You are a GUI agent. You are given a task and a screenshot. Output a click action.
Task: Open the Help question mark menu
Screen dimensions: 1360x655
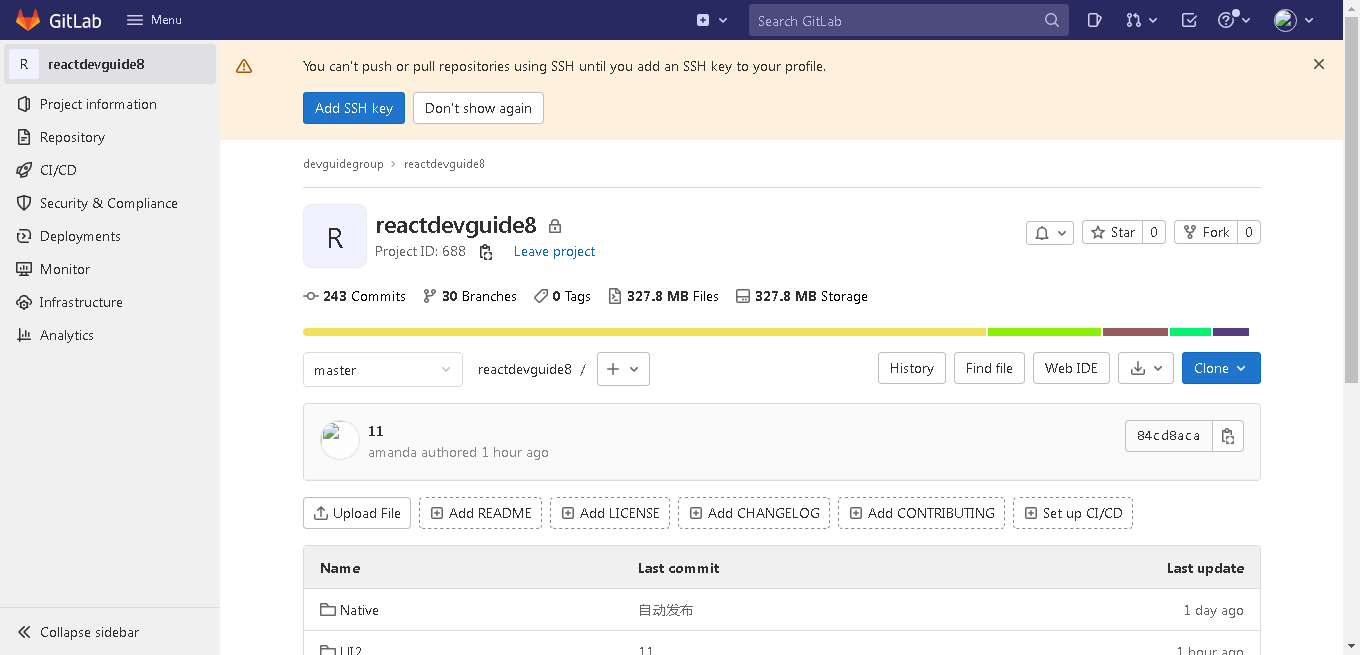coord(1234,20)
